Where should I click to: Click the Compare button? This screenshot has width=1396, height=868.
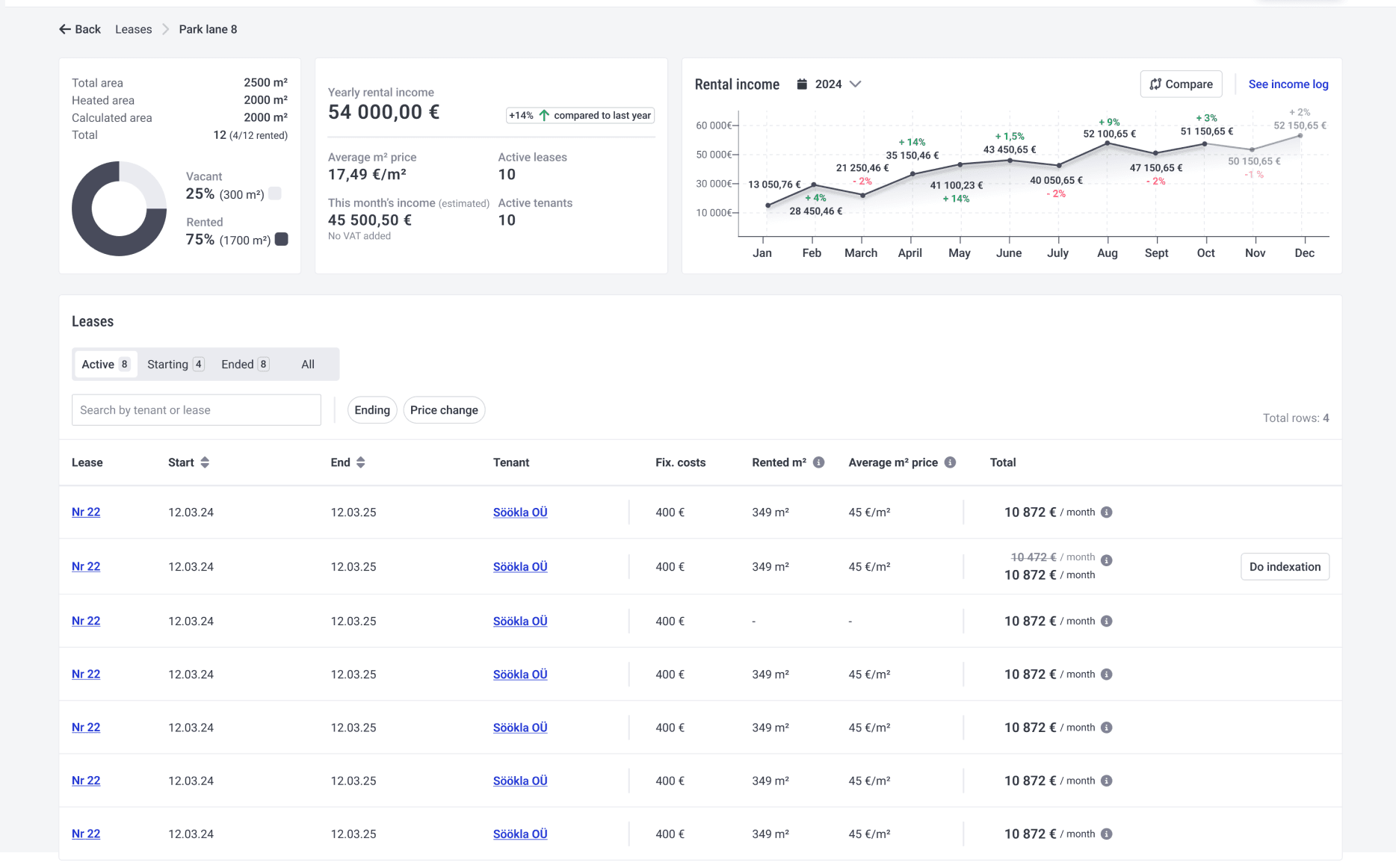(x=1181, y=84)
